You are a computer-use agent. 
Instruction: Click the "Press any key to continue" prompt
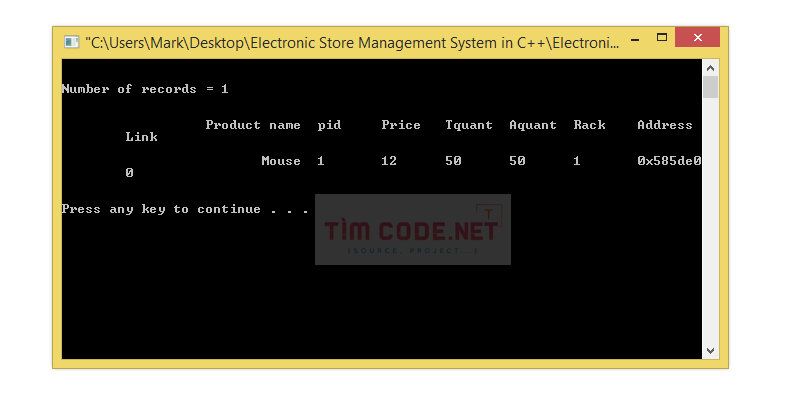tap(185, 210)
